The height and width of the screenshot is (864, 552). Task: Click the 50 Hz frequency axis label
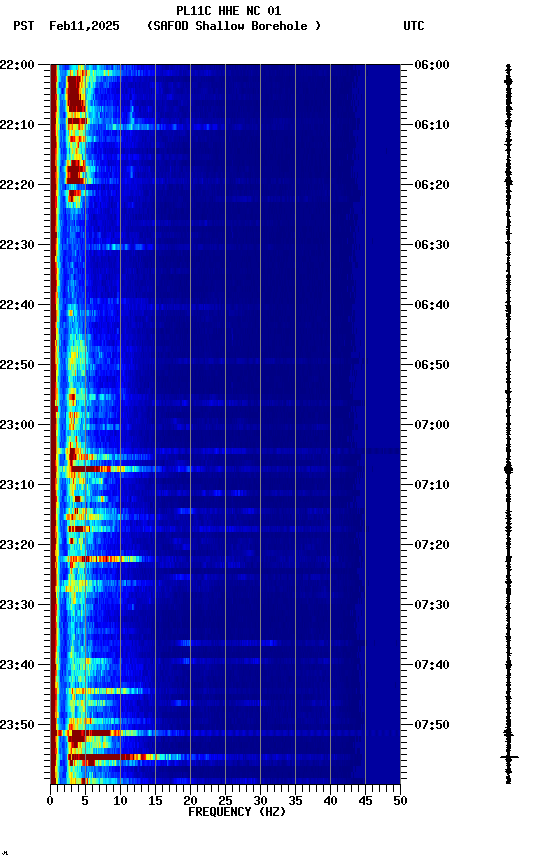pyautogui.click(x=401, y=801)
